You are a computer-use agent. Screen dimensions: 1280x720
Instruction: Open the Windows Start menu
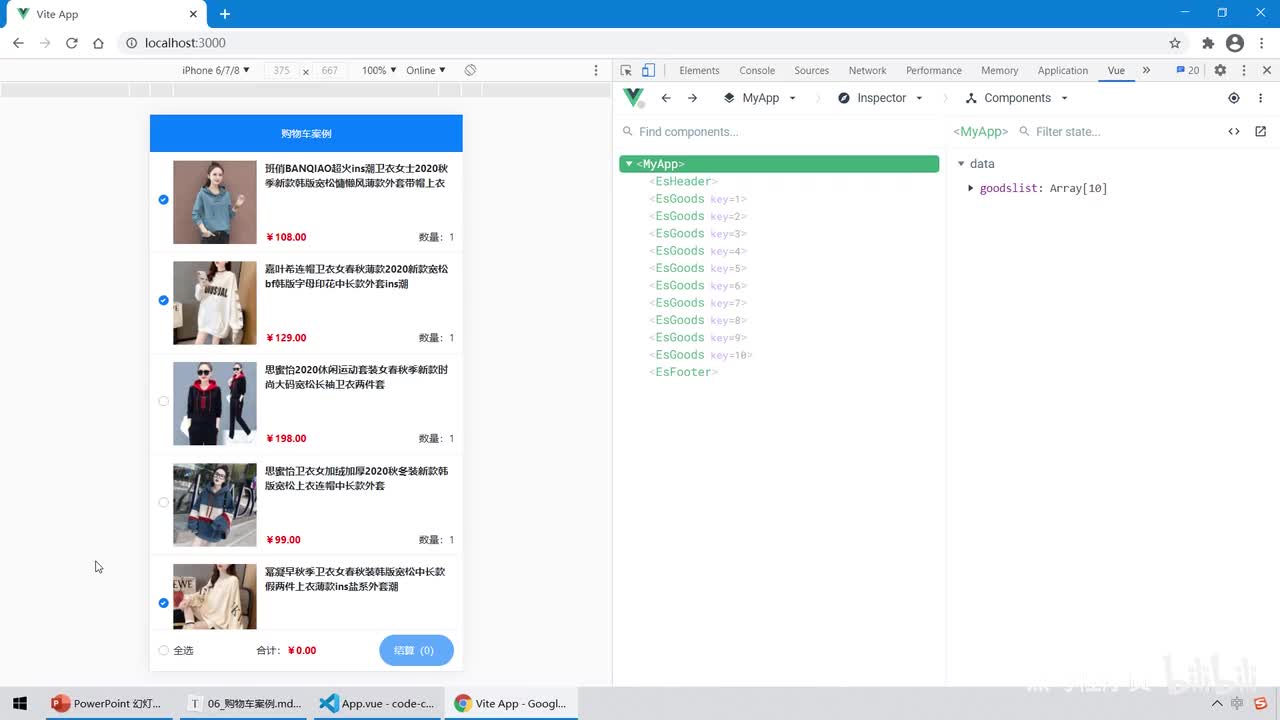coord(19,703)
